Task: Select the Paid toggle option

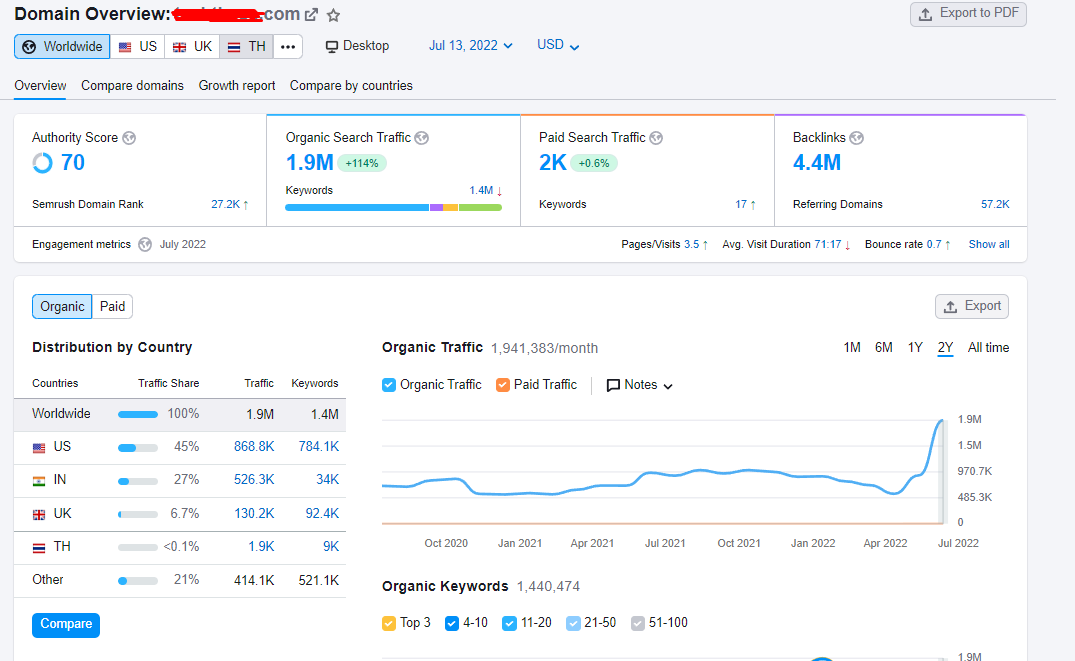Action: 112,307
